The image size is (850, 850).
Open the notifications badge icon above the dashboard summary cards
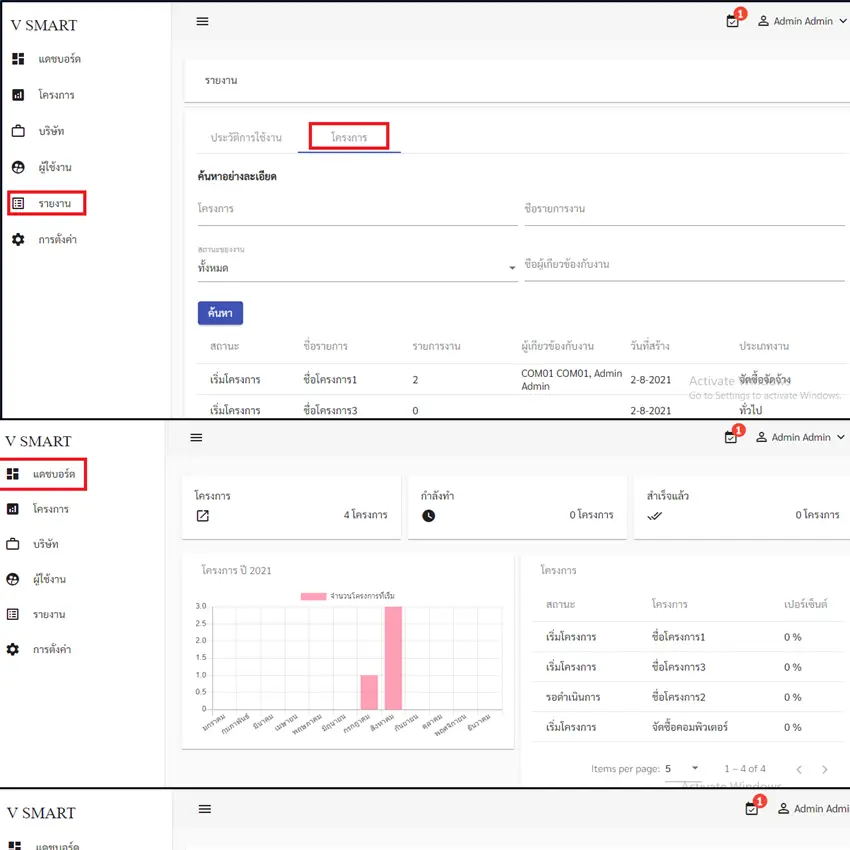(x=732, y=437)
